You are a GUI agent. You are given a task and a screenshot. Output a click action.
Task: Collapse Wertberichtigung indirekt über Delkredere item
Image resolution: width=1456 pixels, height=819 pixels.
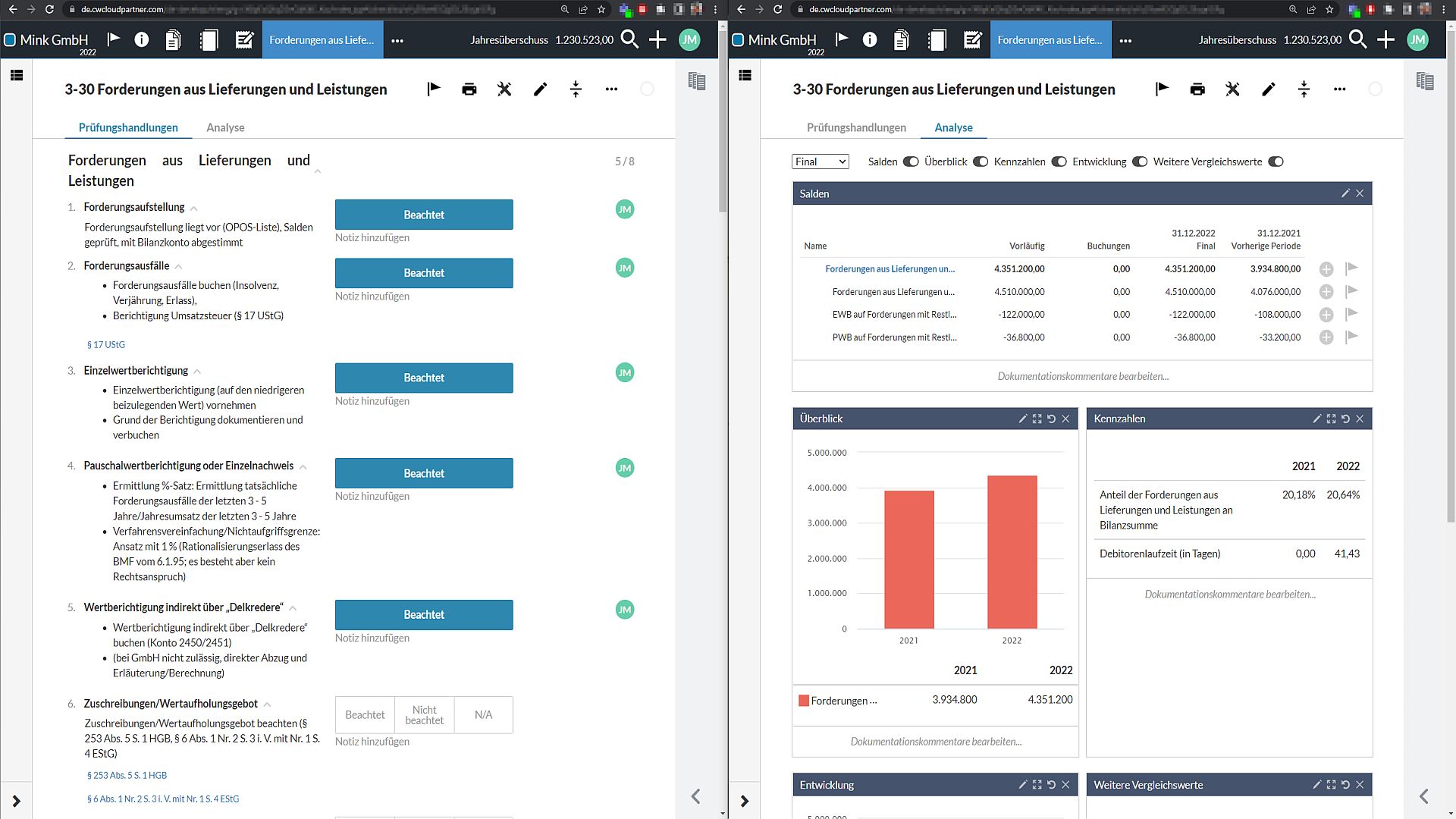click(293, 608)
